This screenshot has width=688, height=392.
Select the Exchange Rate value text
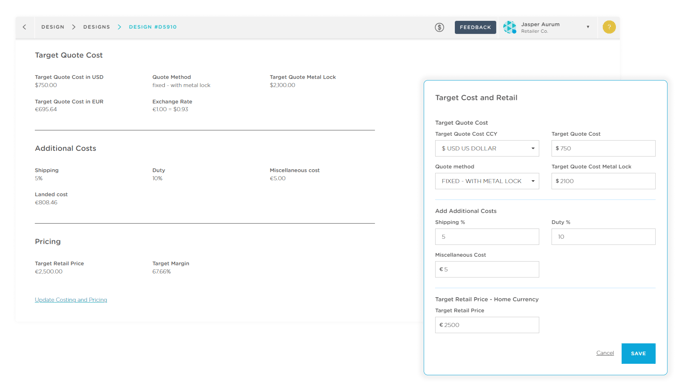[x=170, y=109]
